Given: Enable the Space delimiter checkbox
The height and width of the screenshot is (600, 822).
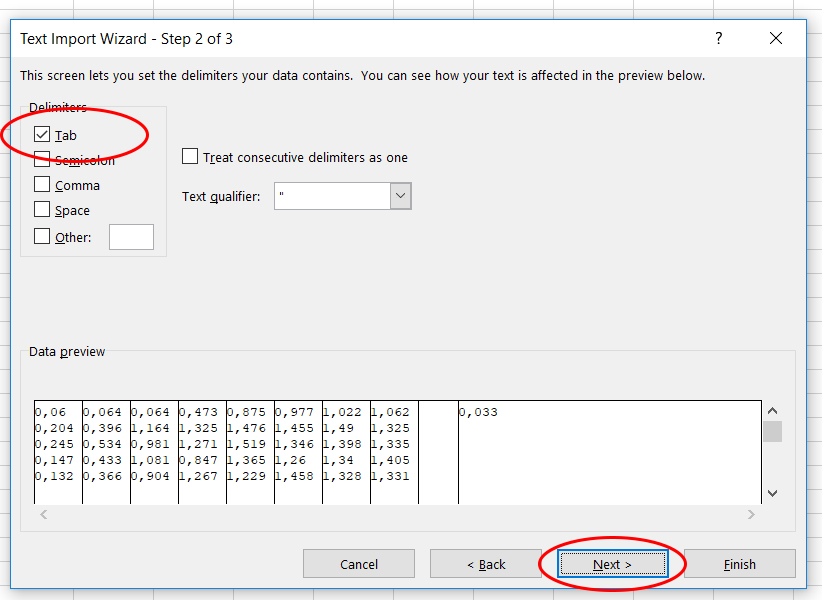Looking at the screenshot, I should tap(42, 210).
